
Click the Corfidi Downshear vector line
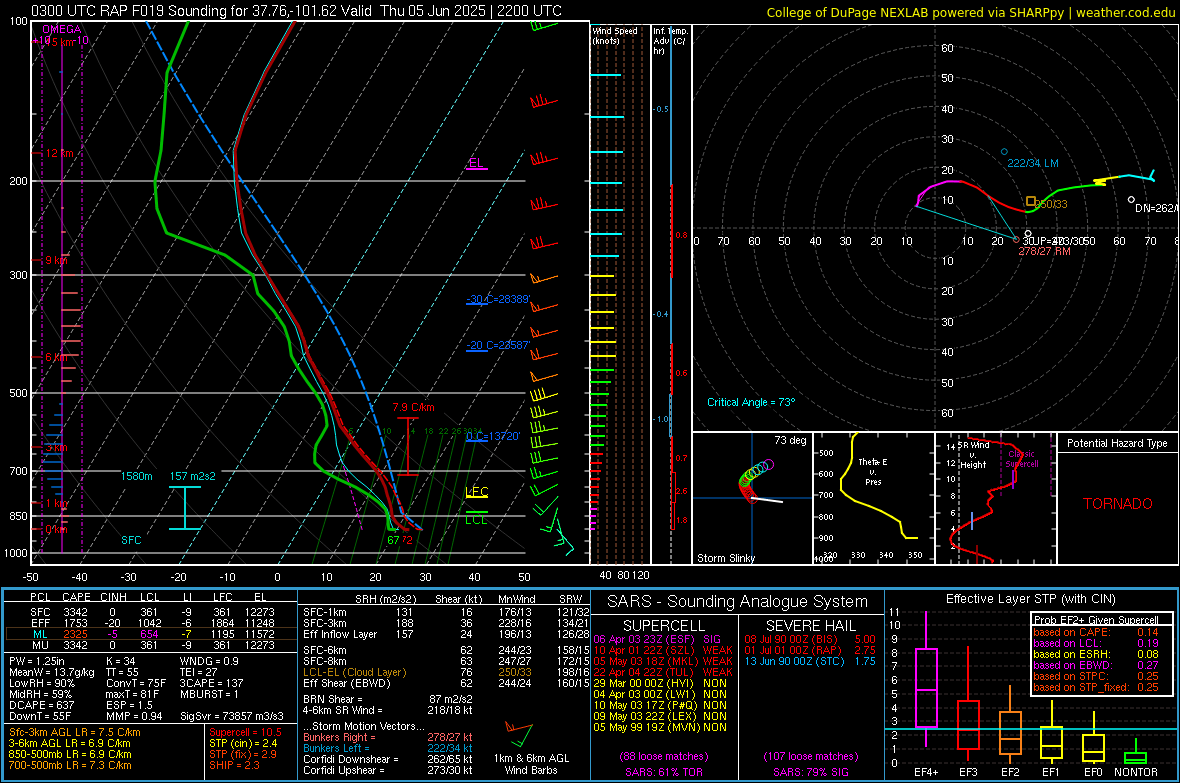388,759
